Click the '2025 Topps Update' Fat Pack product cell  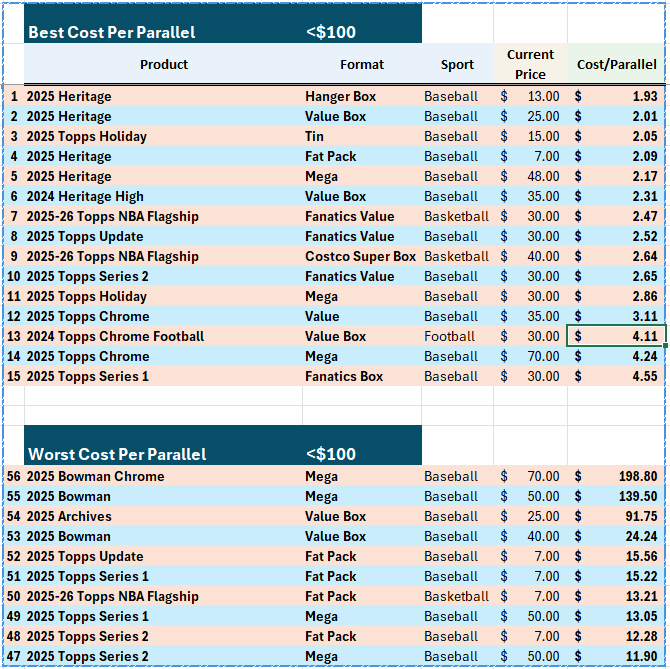(x=163, y=557)
